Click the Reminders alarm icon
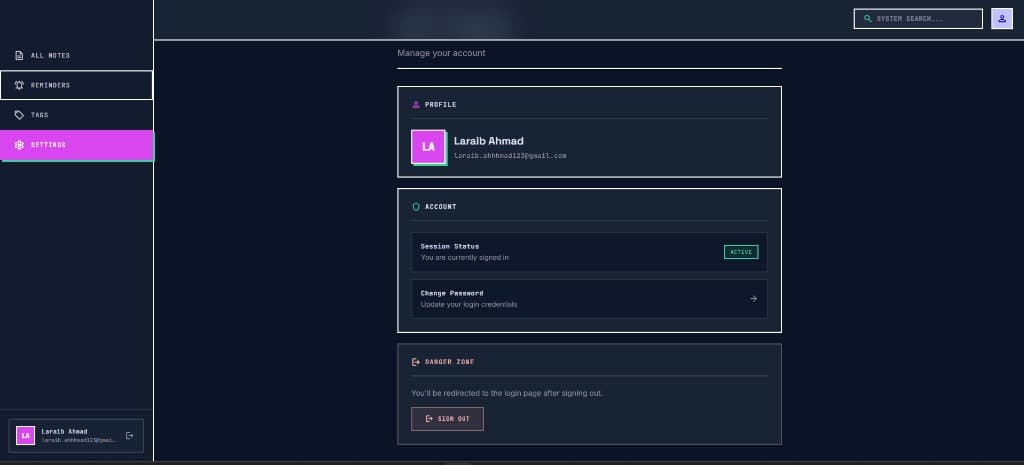This screenshot has height=465, width=1024. tap(19, 85)
